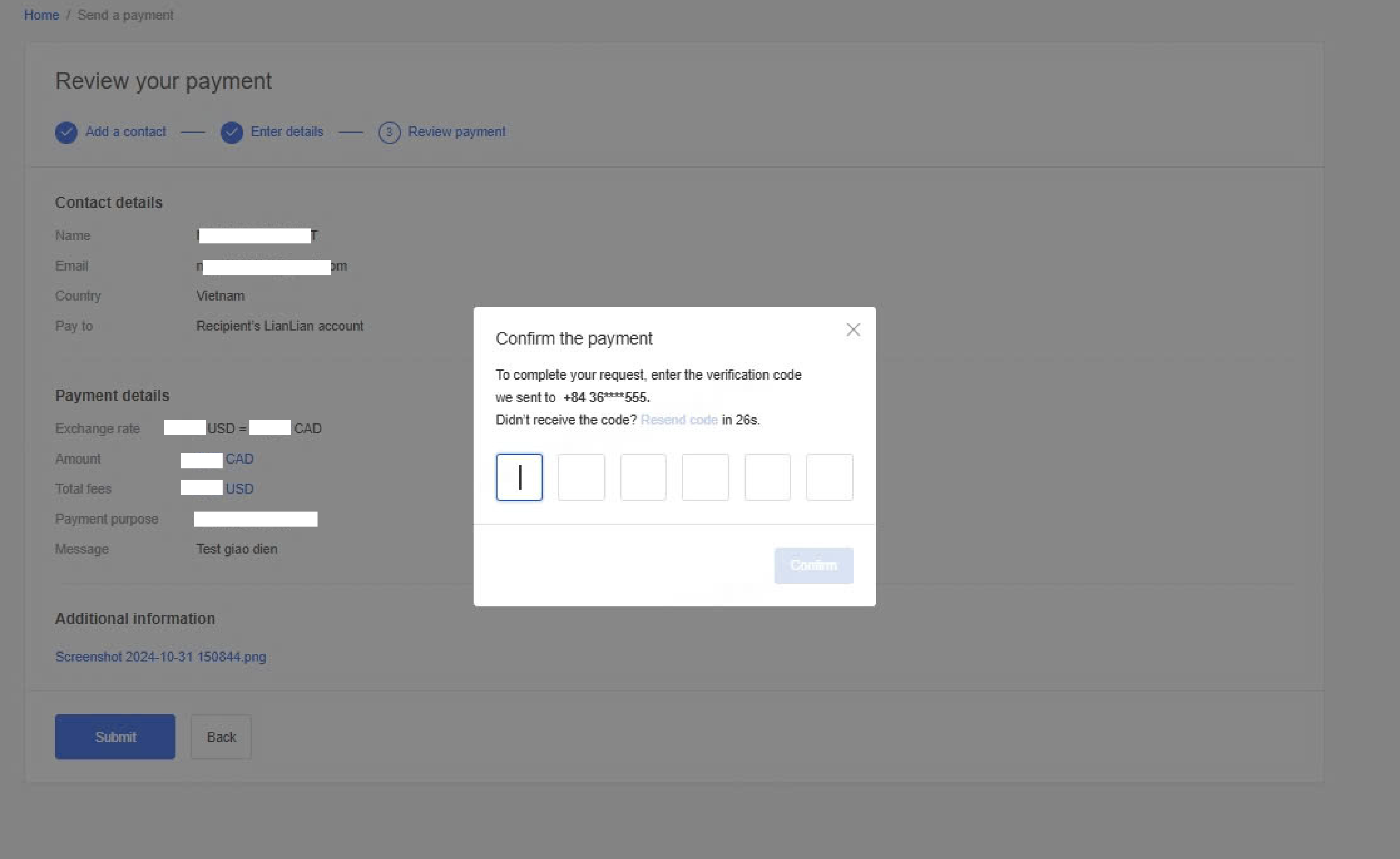The height and width of the screenshot is (859, 1400).
Task: Select the Review payment step label
Action: click(x=456, y=132)
